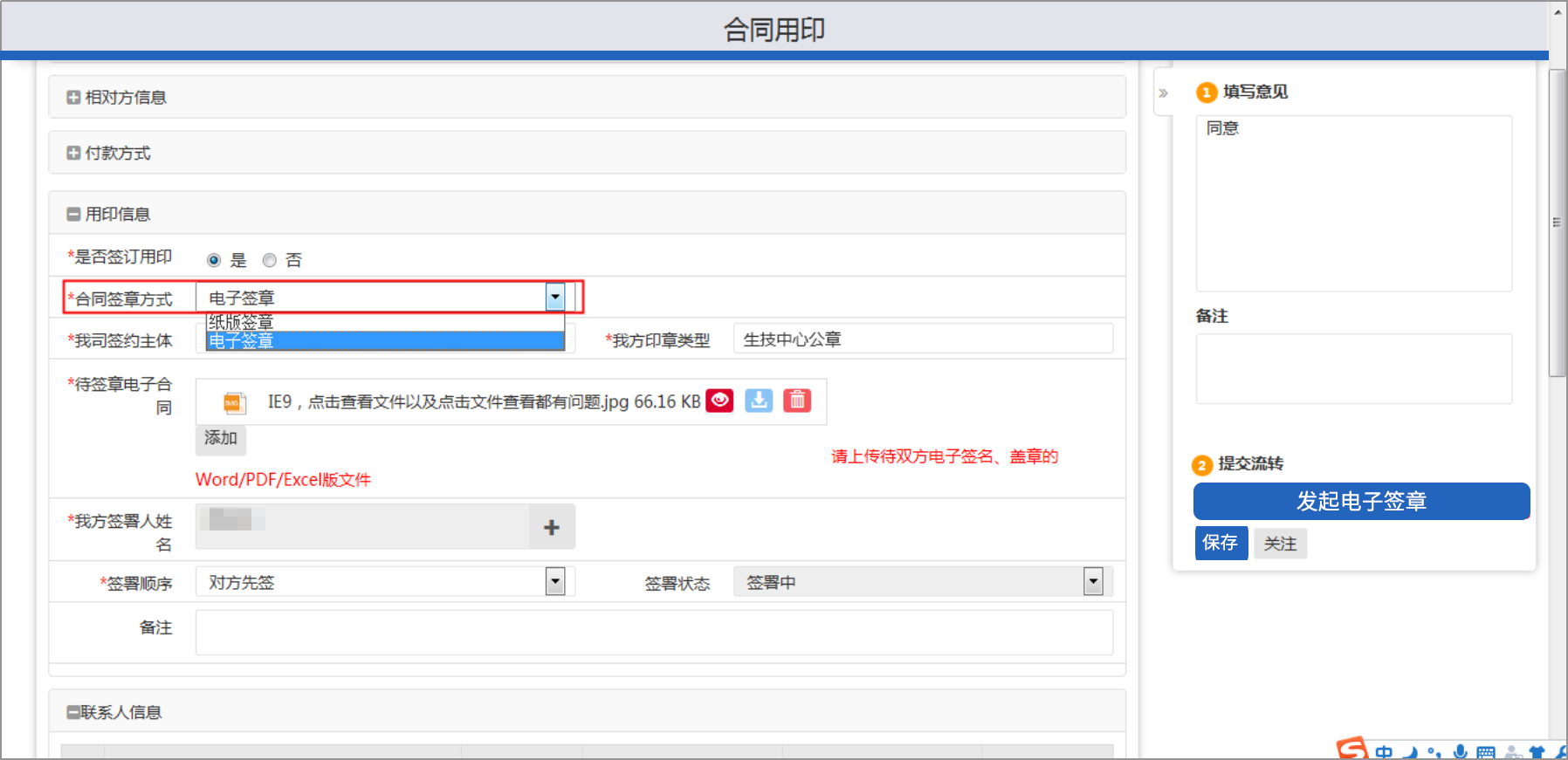Click the *我司签约主体 label

[x=120, y=341]
